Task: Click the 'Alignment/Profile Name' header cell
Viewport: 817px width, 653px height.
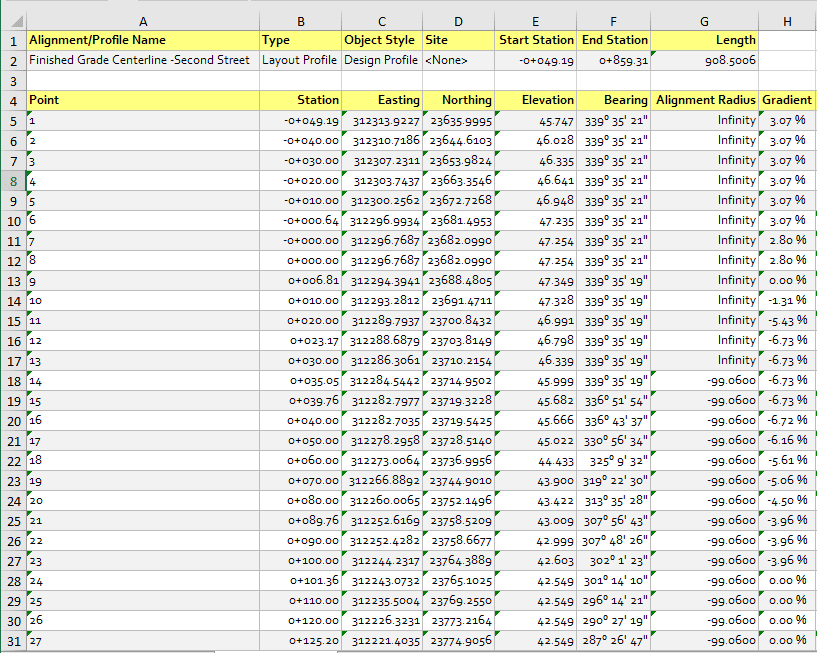Action: click(x=143, y=41)
